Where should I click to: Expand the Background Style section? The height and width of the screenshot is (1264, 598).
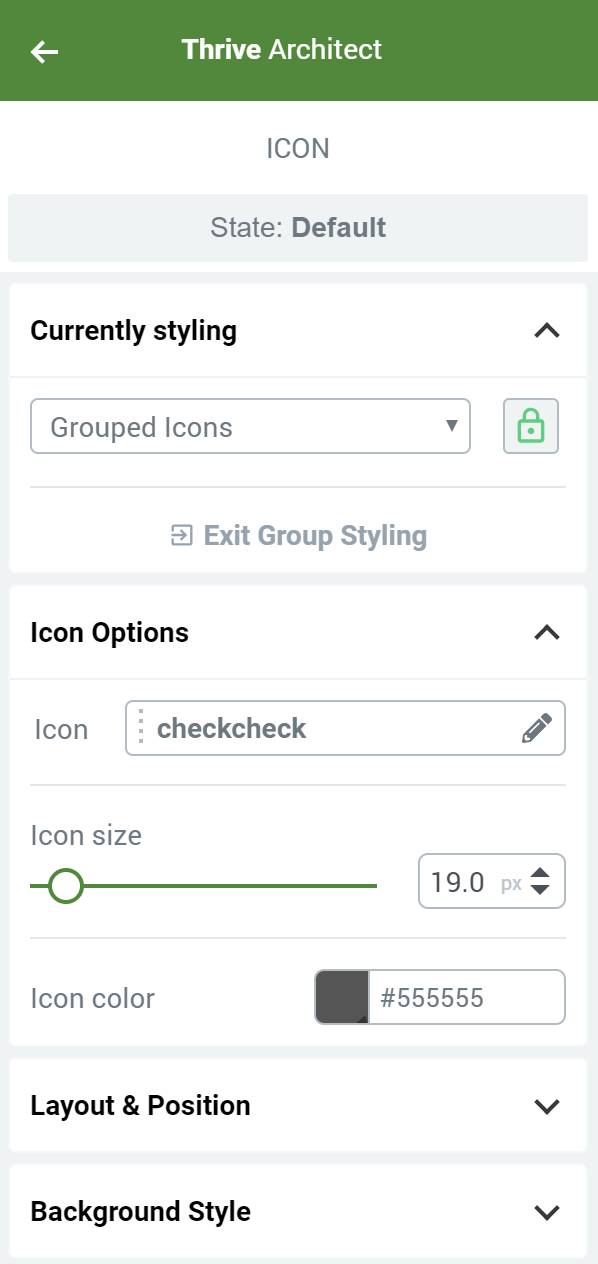click(x=546, y=1212)
